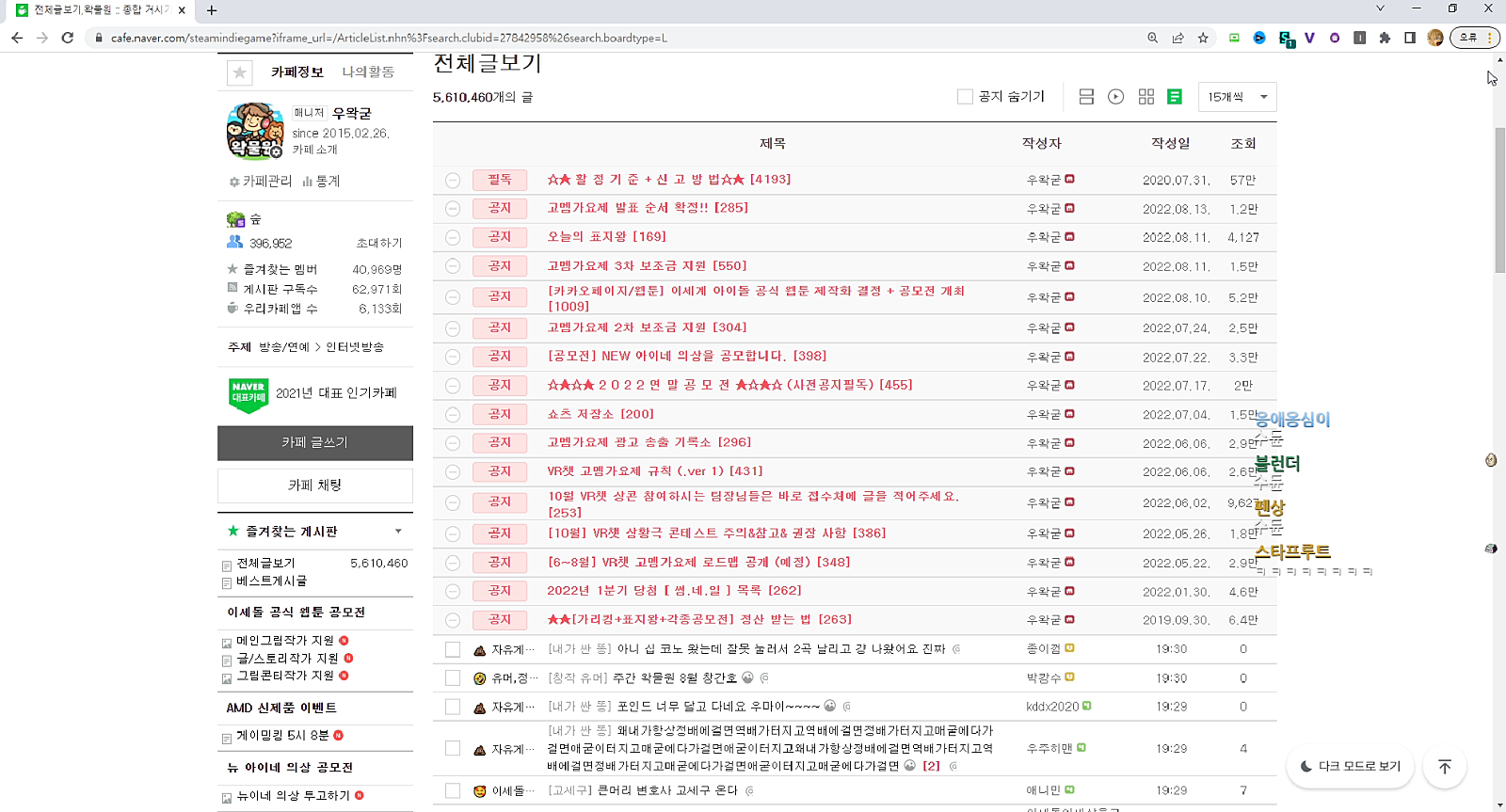This screenshot has width=1506, height=812.
Task: Select the video view play icon
Action: [1115, 97]
